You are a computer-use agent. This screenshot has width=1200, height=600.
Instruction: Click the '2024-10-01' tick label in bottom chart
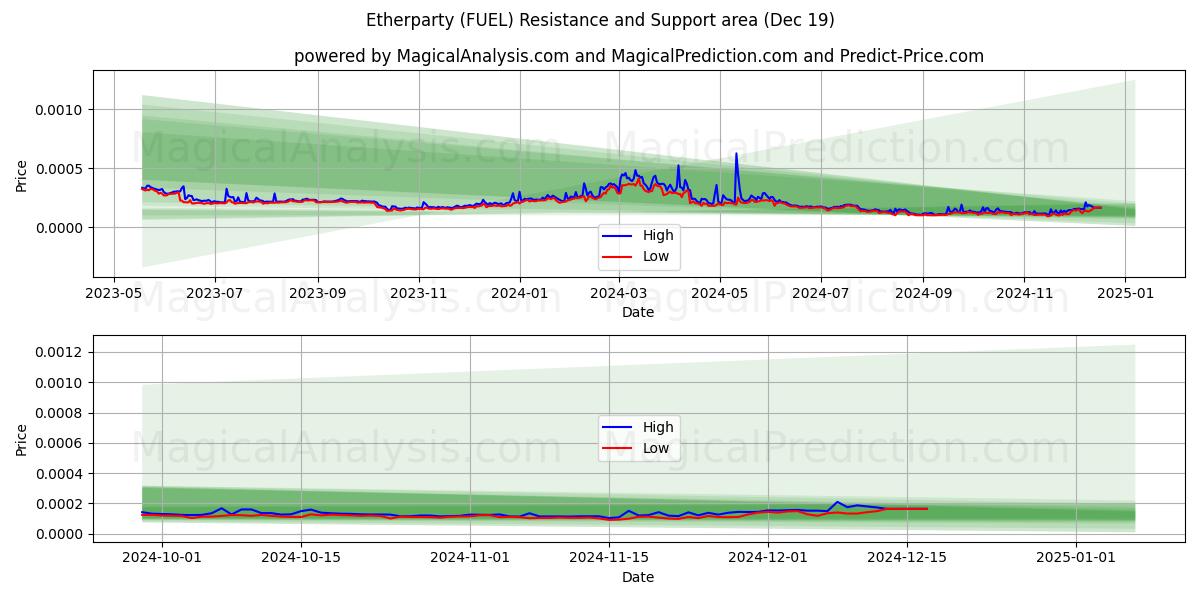[x=161, y=559]
